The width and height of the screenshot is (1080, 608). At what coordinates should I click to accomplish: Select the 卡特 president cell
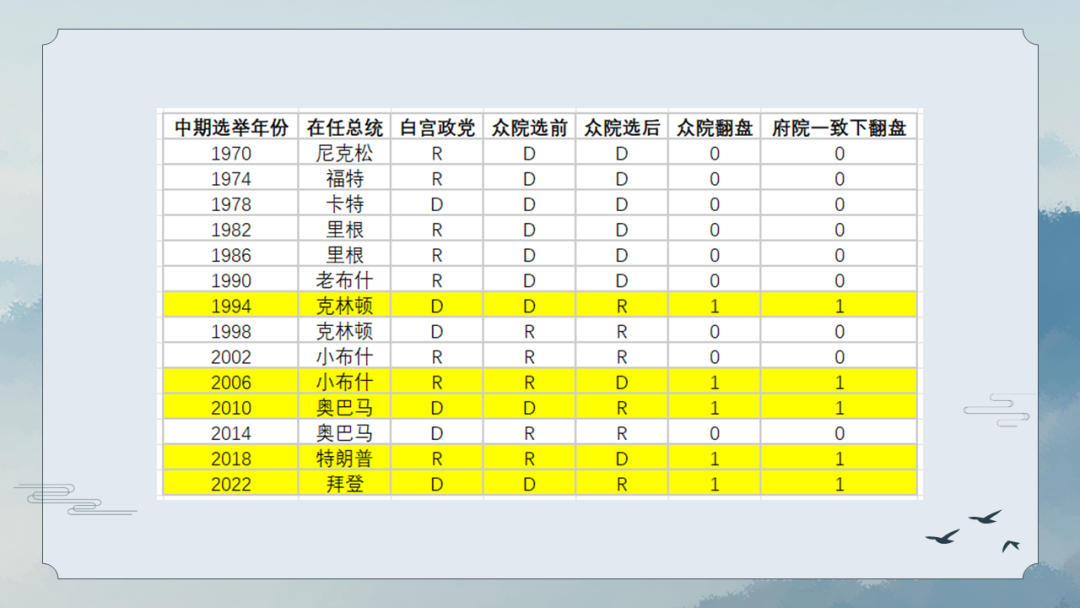(x=344, y=204)
